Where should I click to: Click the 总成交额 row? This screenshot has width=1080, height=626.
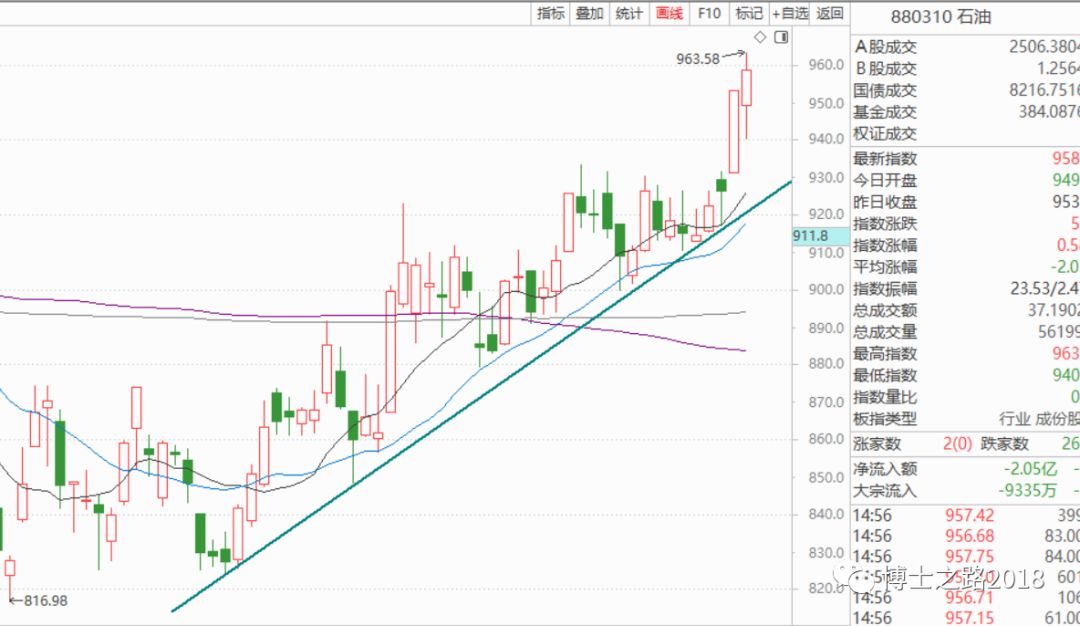click(966, 311)
